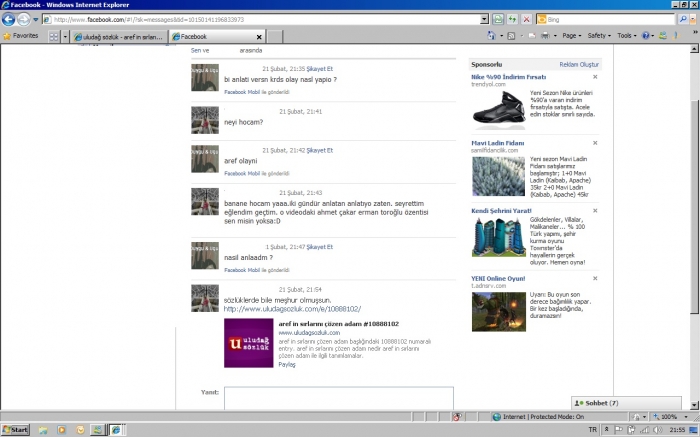Stop loading with the red X icon
Screen dimensions: 700x437
point(526,19)
